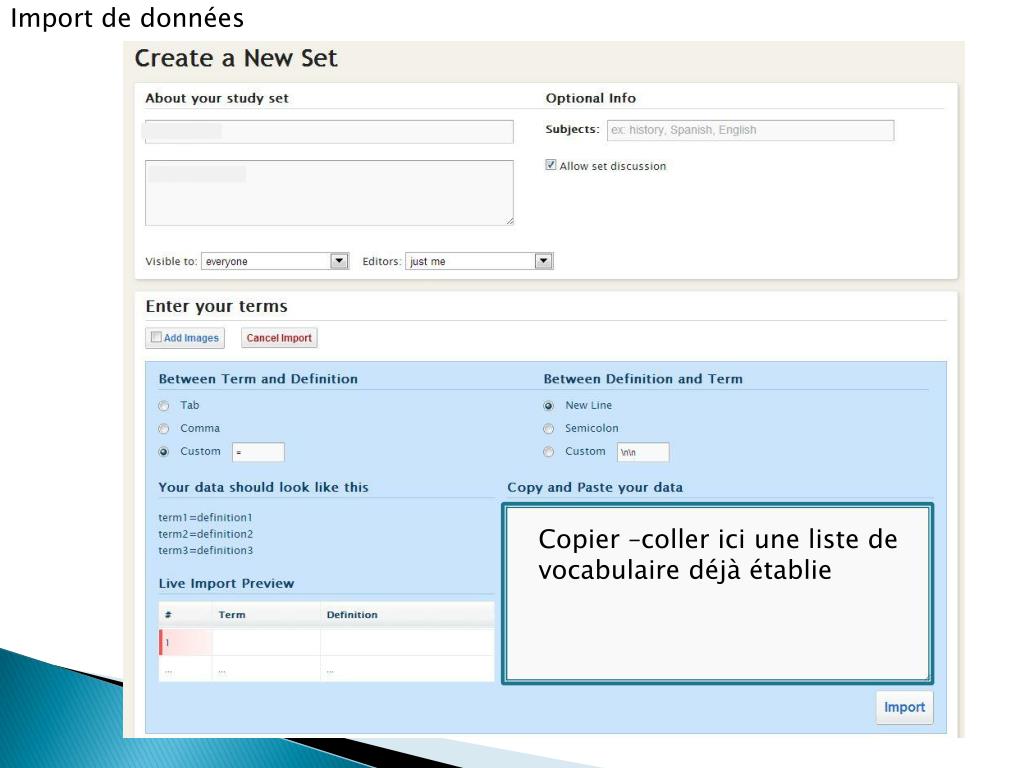Click the Enter your terms heading
1024x768 pixels.
point(216,306)
